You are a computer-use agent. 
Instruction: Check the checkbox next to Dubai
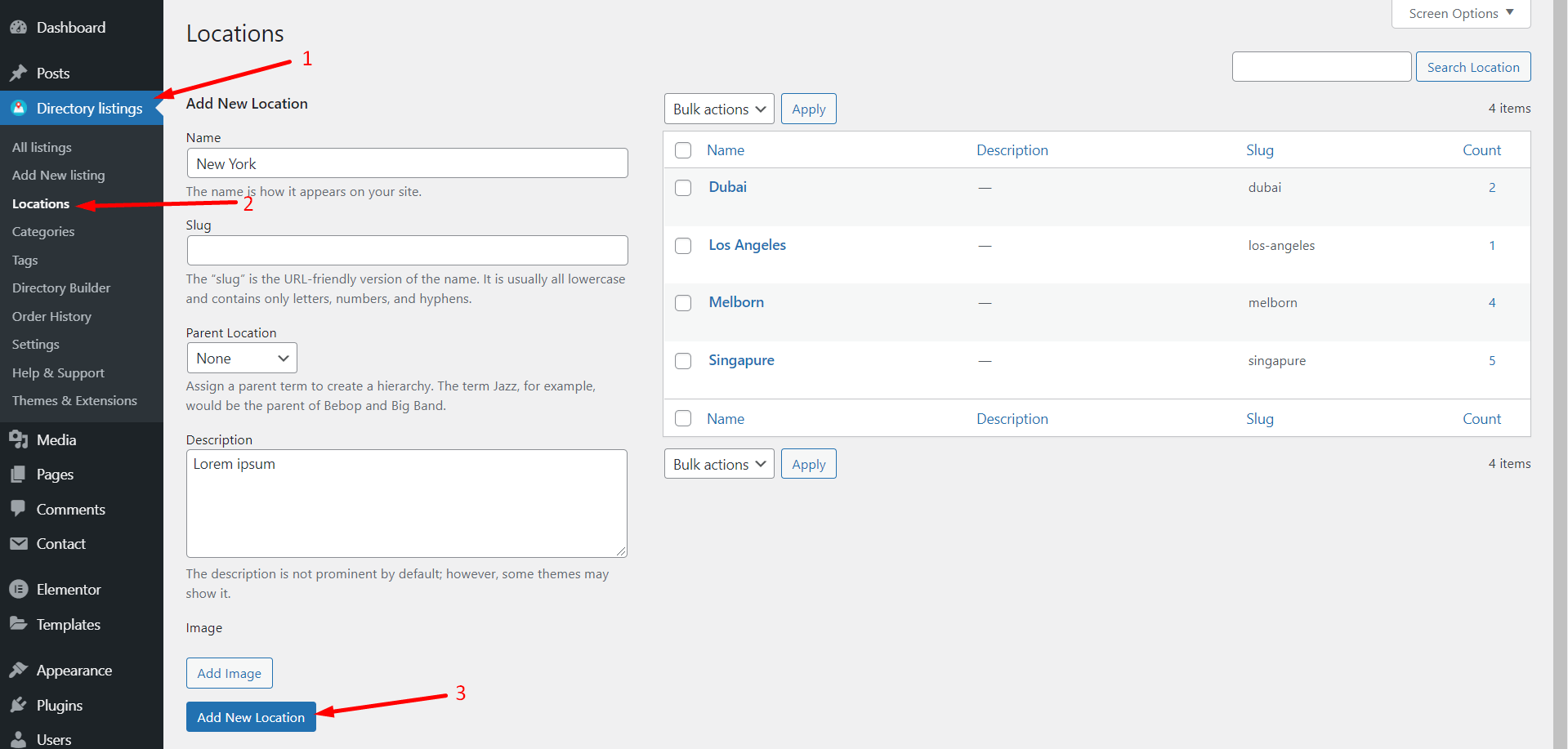click(683, 187)
